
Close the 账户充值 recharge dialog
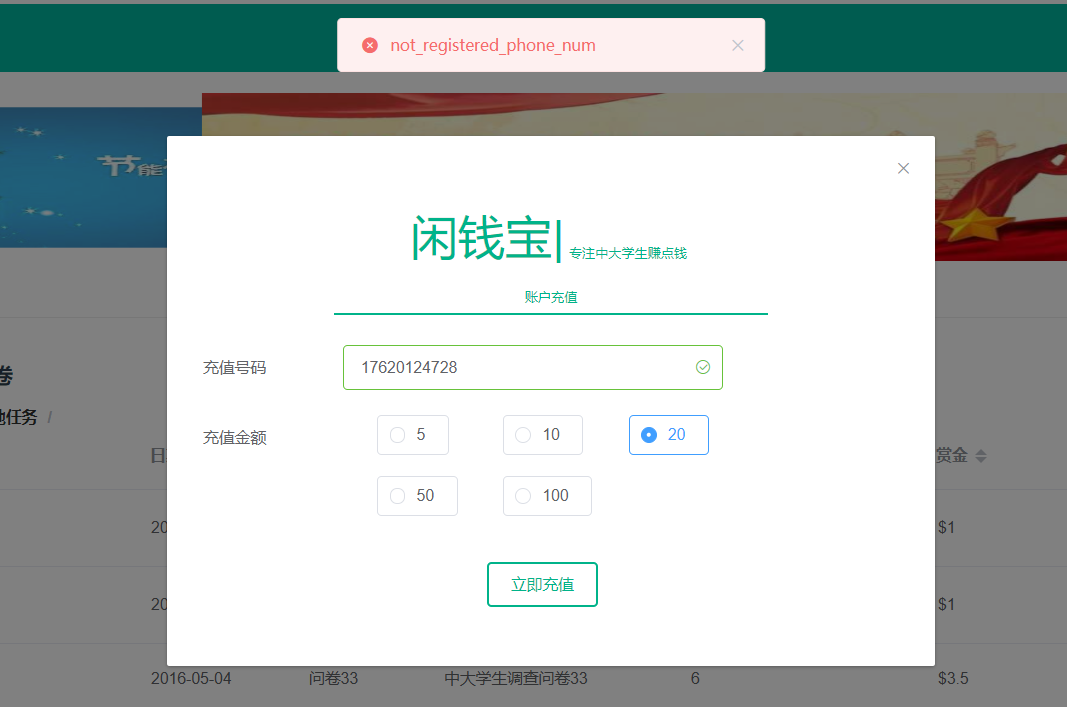(903, 168)
